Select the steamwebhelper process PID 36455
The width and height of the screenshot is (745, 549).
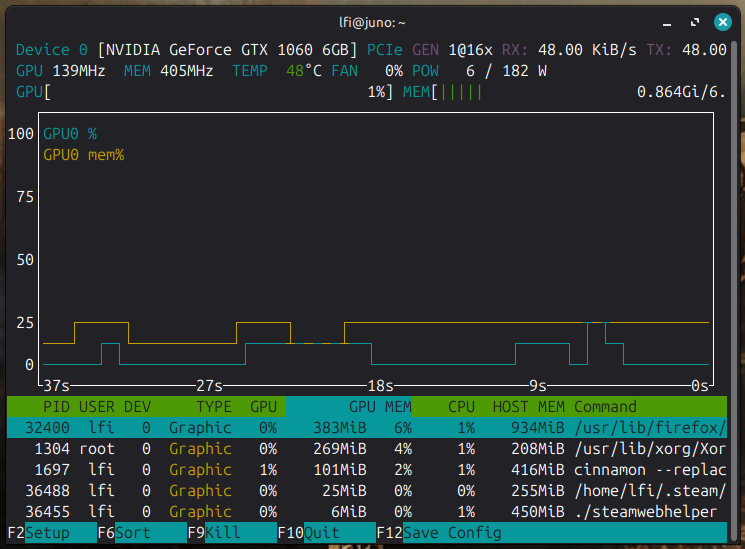(x=367, y=511)
